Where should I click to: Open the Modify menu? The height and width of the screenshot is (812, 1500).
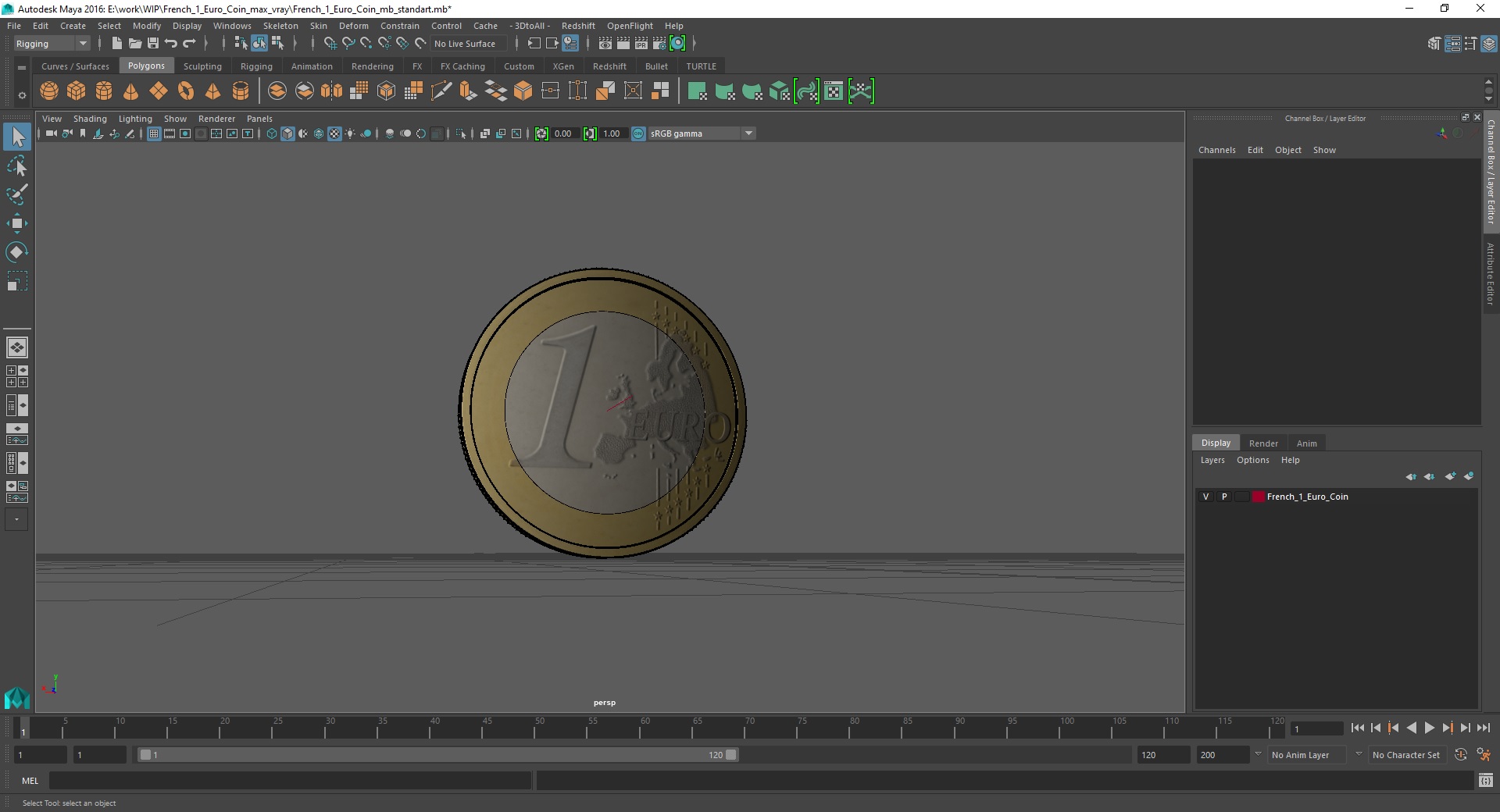(x=147, y=26)
